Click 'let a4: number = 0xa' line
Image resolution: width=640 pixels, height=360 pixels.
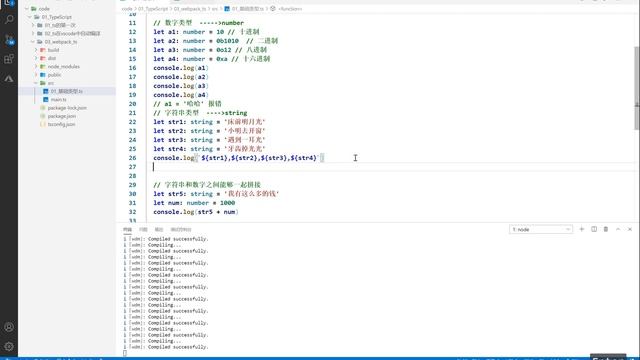pos(211,59)
